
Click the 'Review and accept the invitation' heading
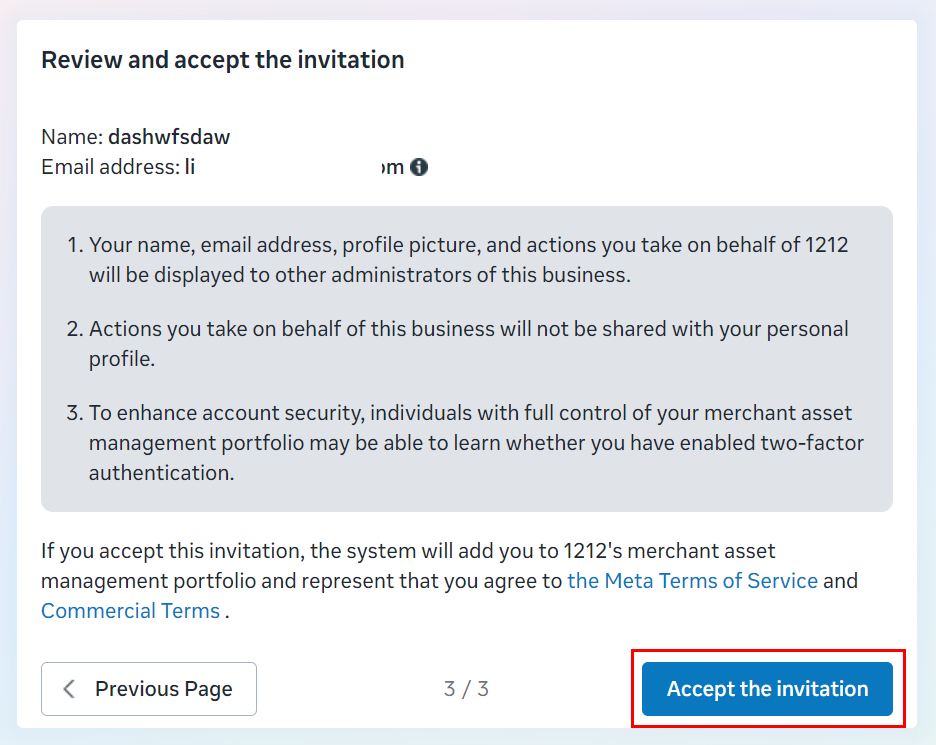pyautogui.click(x=223, y=60)
